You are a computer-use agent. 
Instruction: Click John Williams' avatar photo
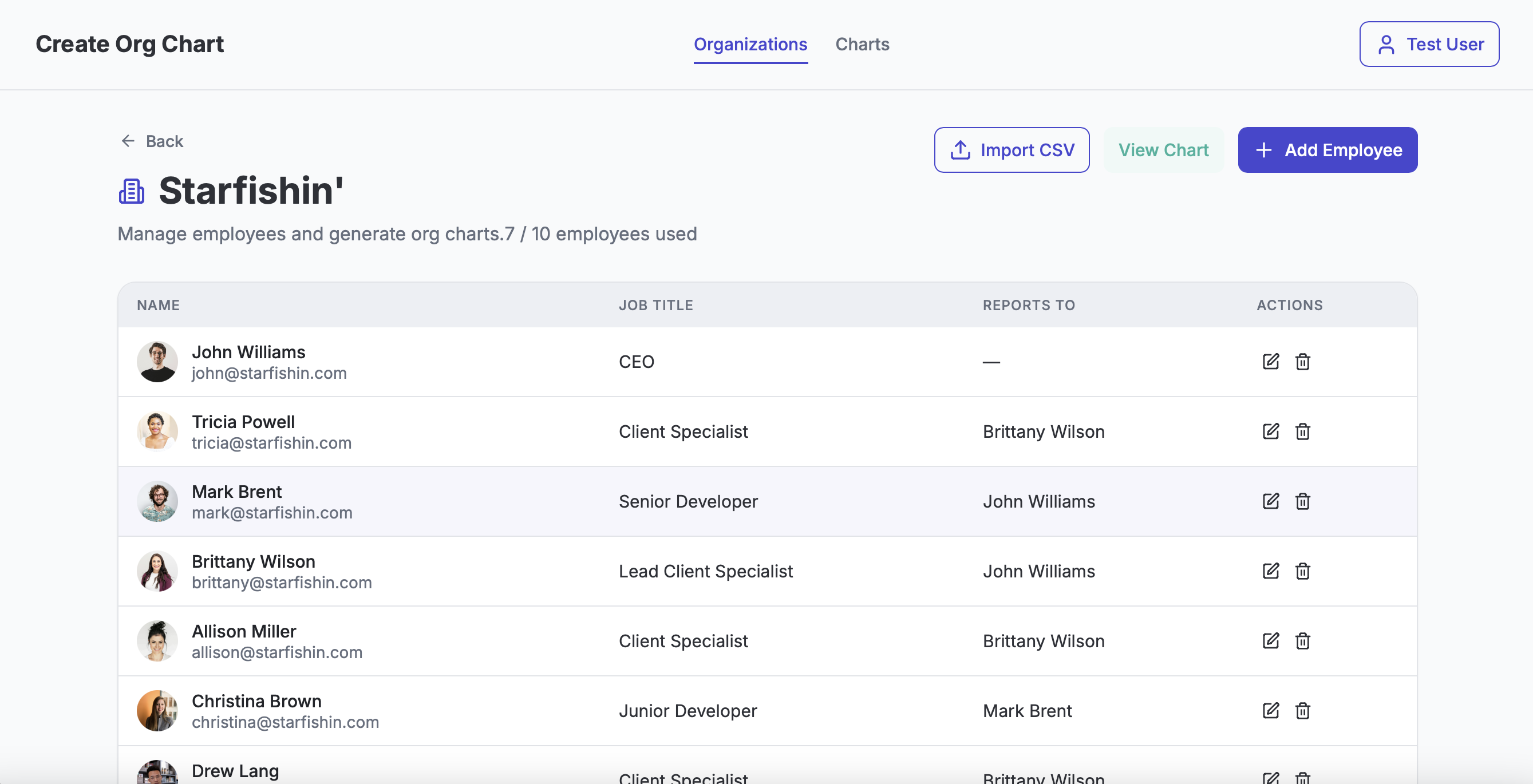tap(157, 362)
